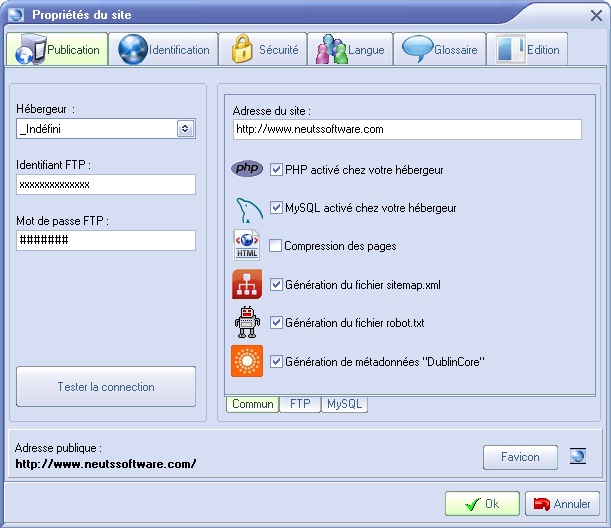Confirm with the Ok button

(x=482, y=503)
